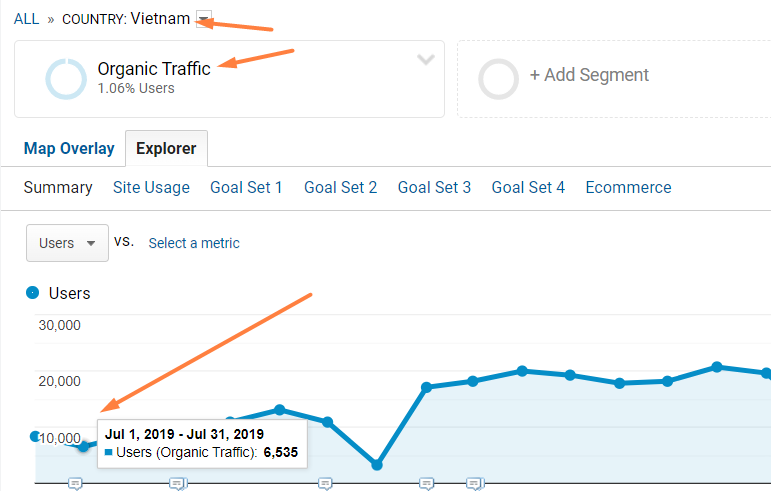Screen dimensions: 771x491
Task: Open the Goal Set 1 view
Action: [x=246, y=187]
